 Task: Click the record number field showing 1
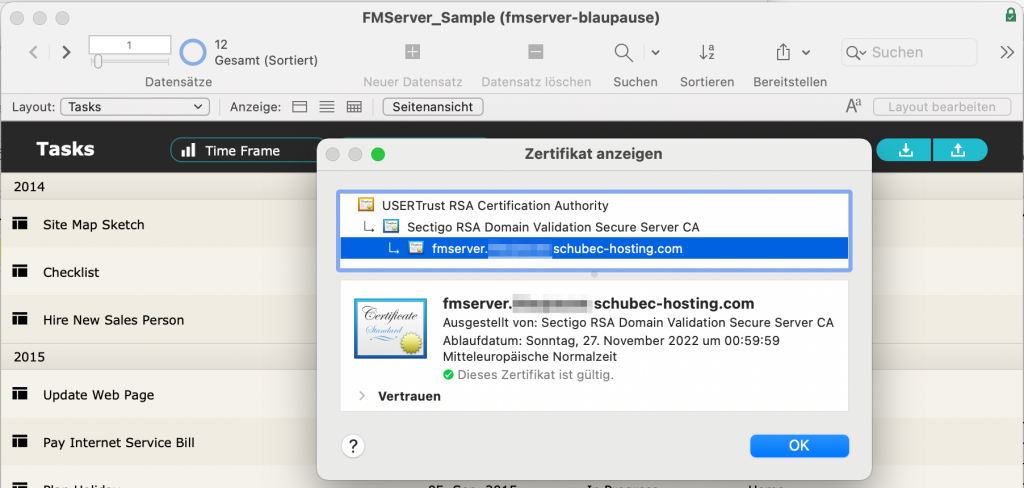point(129,45)
